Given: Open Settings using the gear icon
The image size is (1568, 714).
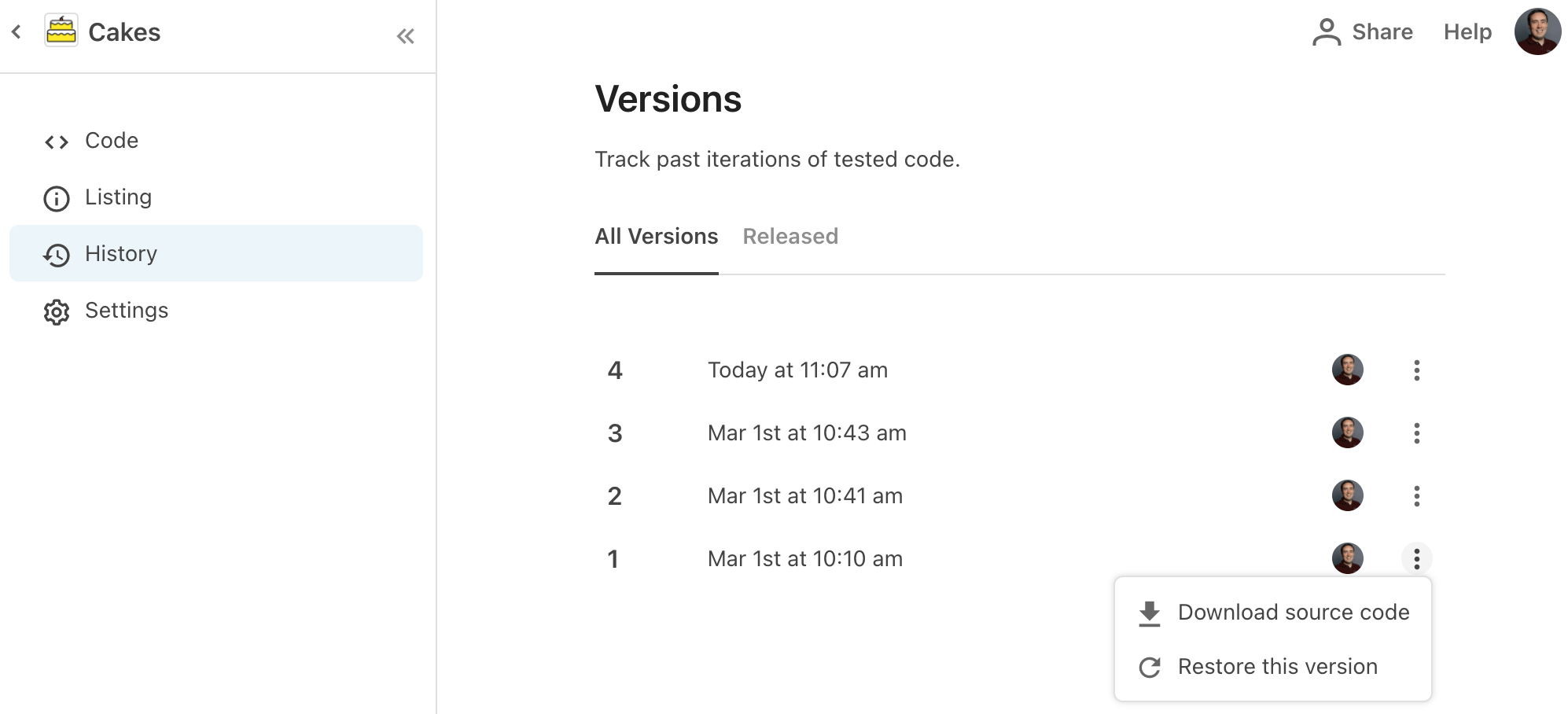Looking at the screenshot, I should (x=56, y=311).
